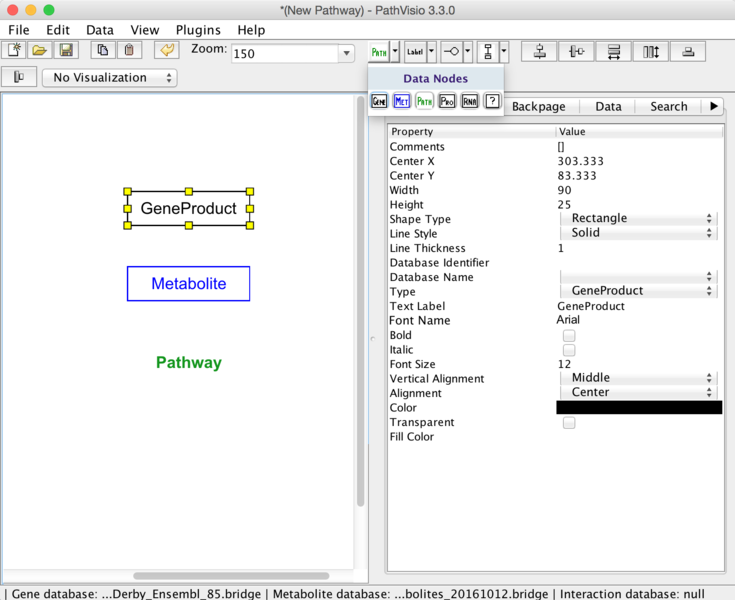Click the black Color swatch
The height and width of the screenshot is (600, 735).
[639, 407]
